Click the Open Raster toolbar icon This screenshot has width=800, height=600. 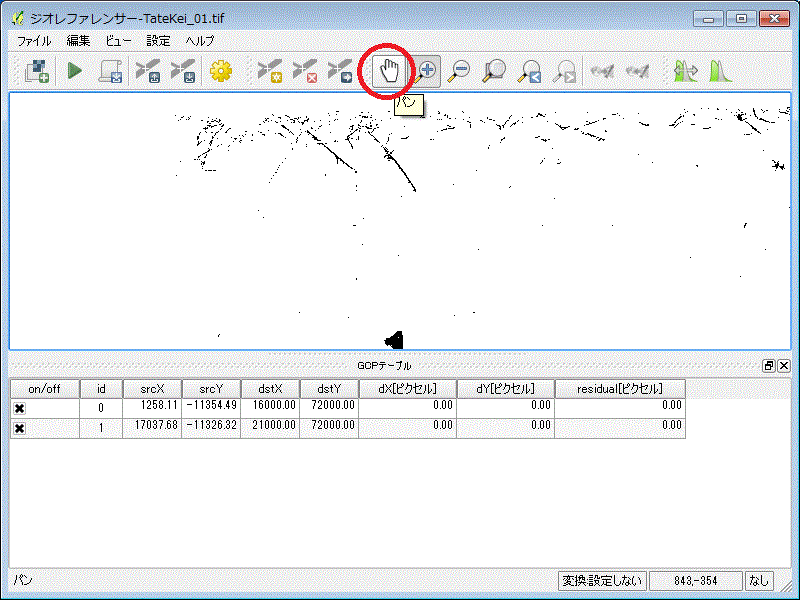38,71
